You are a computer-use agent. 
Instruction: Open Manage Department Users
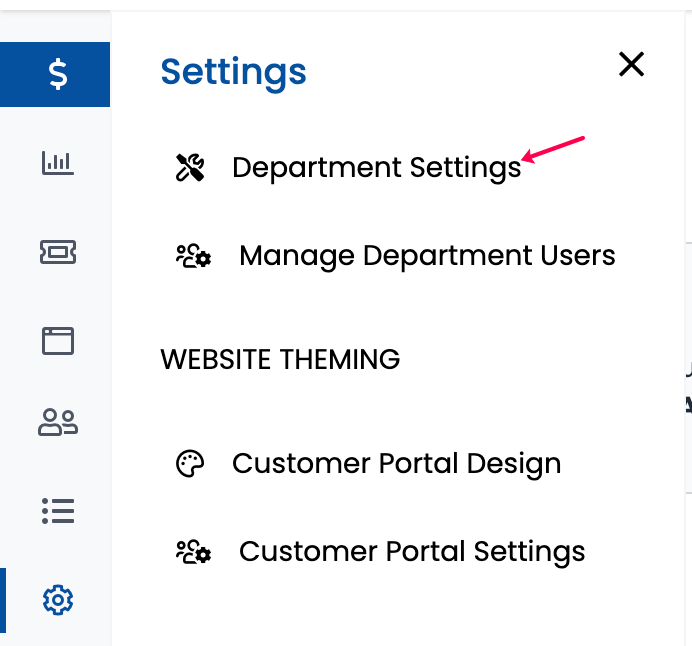[x=427, y=256]
